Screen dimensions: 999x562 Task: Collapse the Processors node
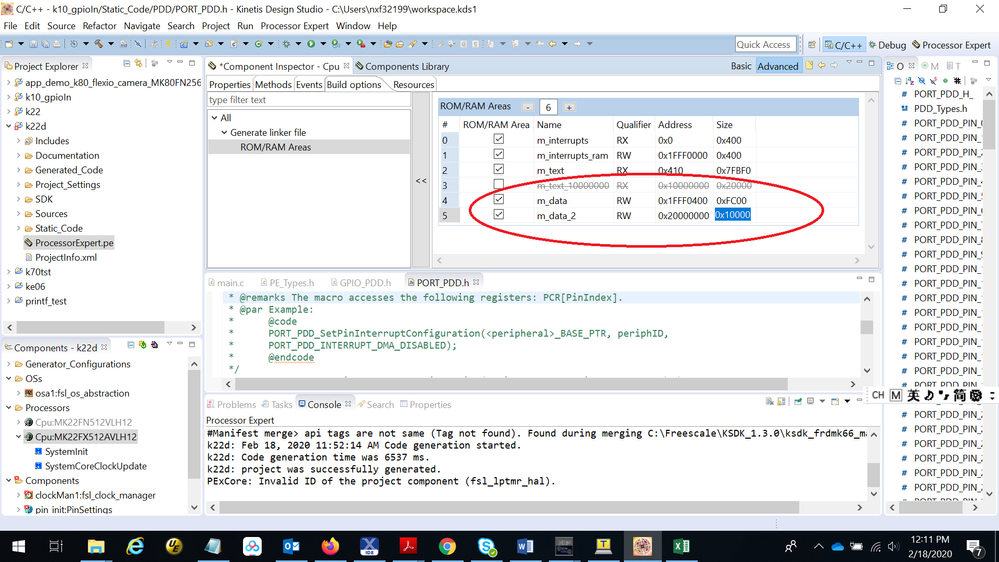pos(8,408)
